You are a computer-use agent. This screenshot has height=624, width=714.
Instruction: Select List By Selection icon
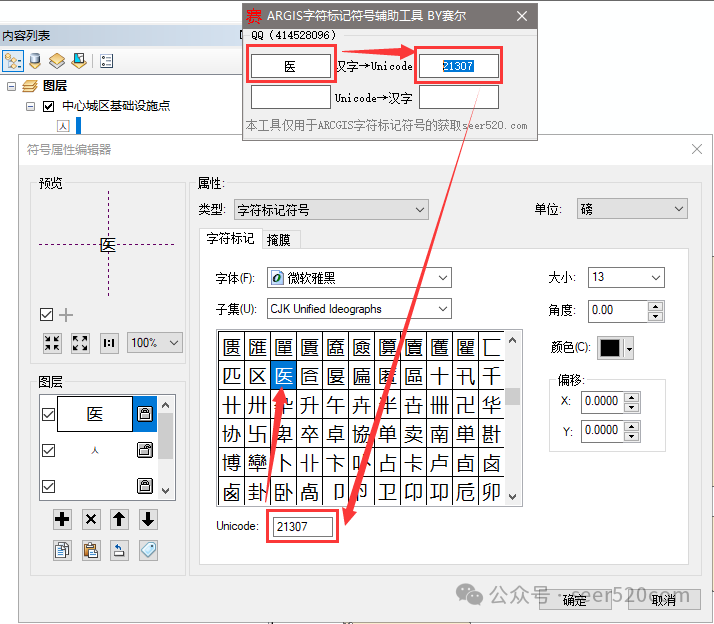tap(79, 61)
